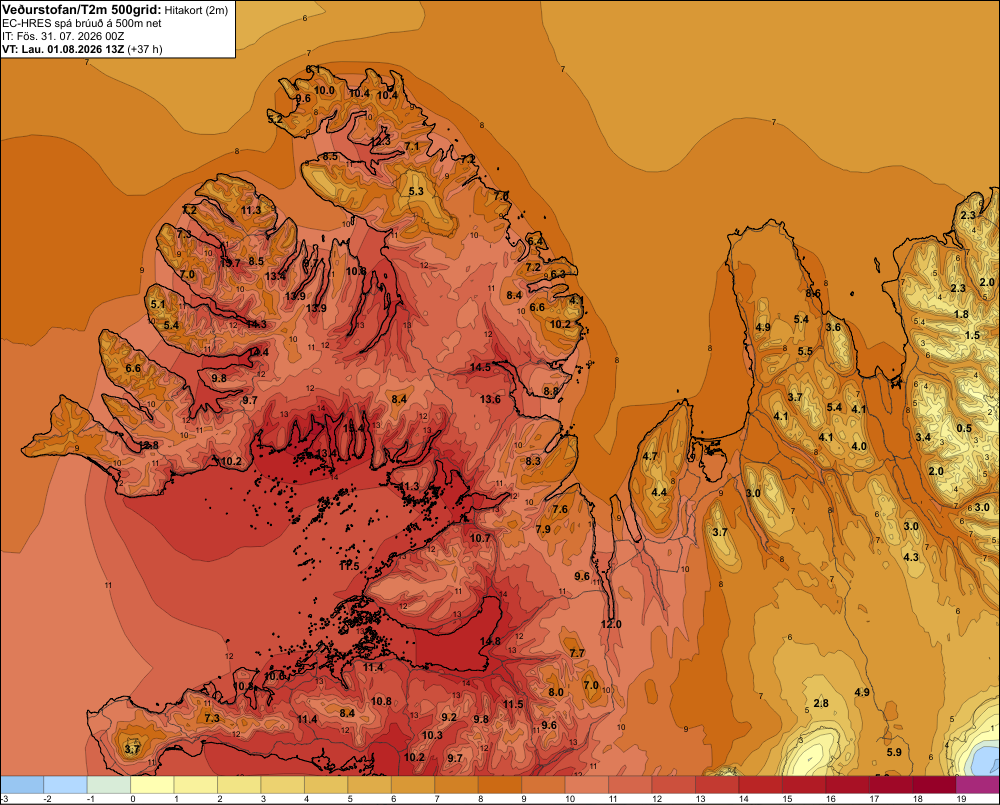Click the 9.2 temperature value
Viewport: 1000px width, 805px height.
(x=449, y=718)
